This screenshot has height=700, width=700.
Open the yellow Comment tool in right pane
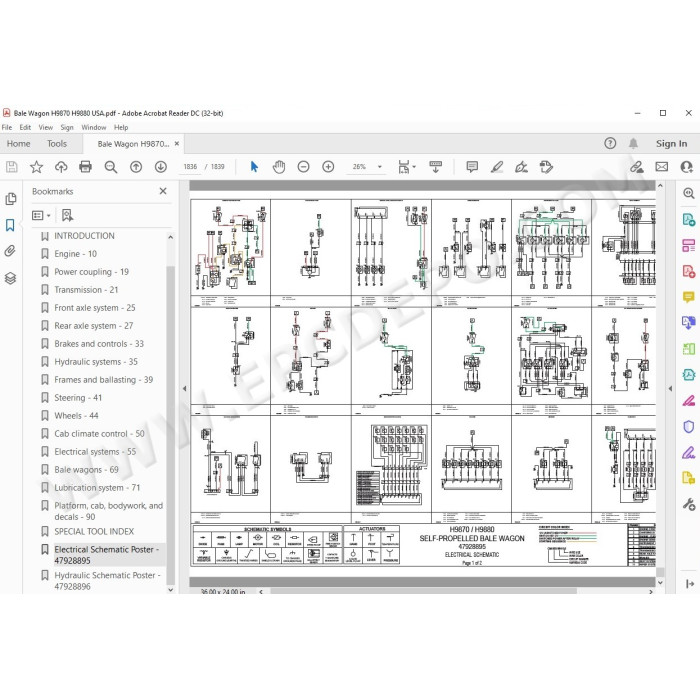pos(688,297)
